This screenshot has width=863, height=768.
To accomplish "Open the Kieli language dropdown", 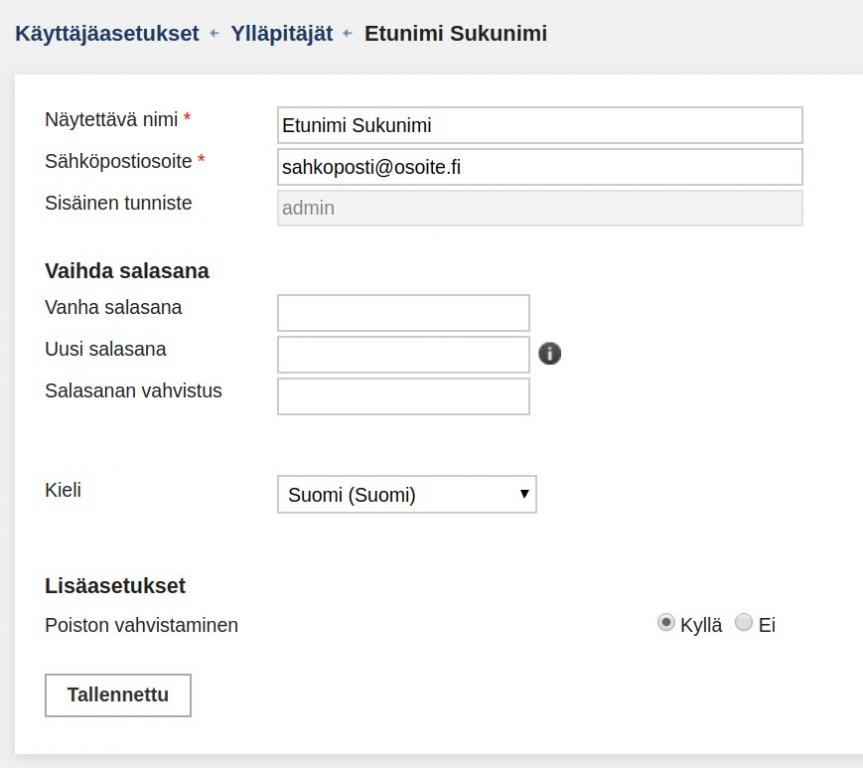I will pyautogui.click(x=407, y=494).
